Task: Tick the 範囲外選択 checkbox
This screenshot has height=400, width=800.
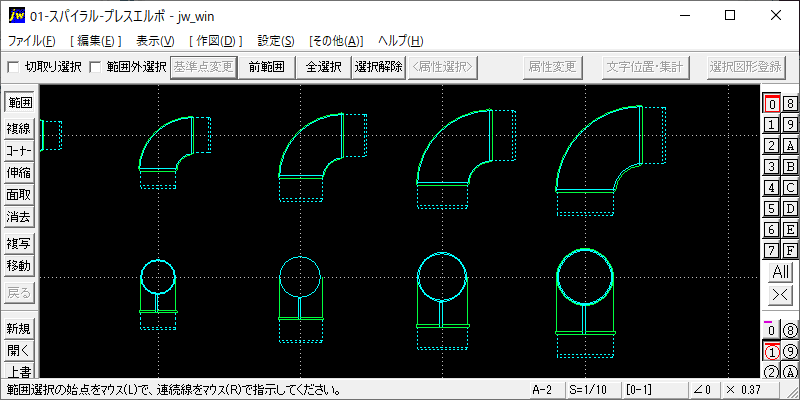Action: click(95, 67)
